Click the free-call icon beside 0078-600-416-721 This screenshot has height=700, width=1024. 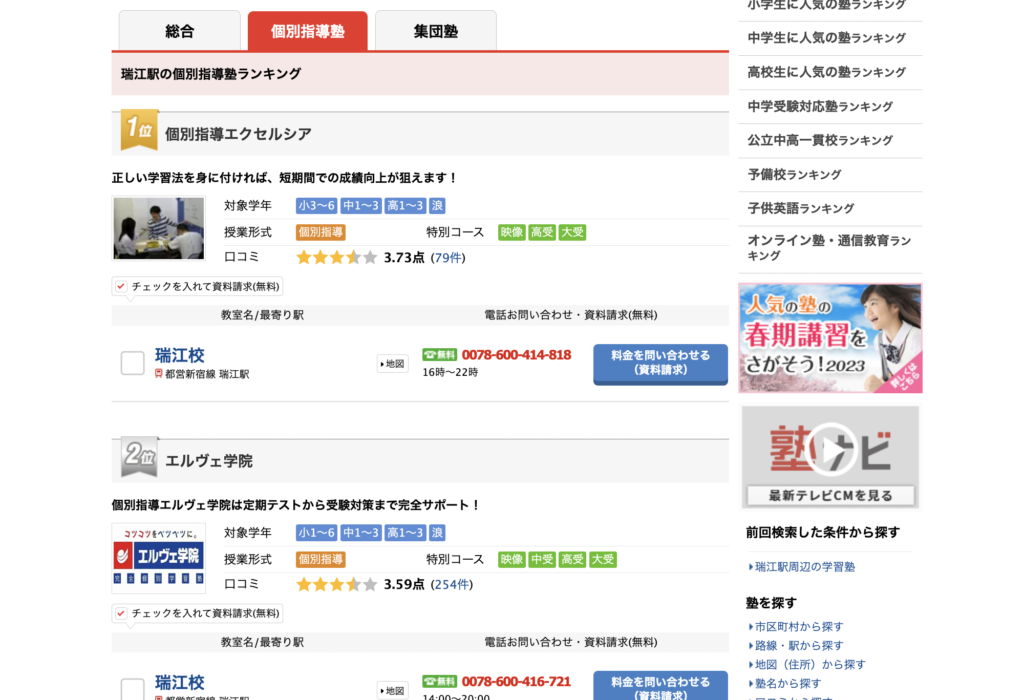click(x=440, y=682)
